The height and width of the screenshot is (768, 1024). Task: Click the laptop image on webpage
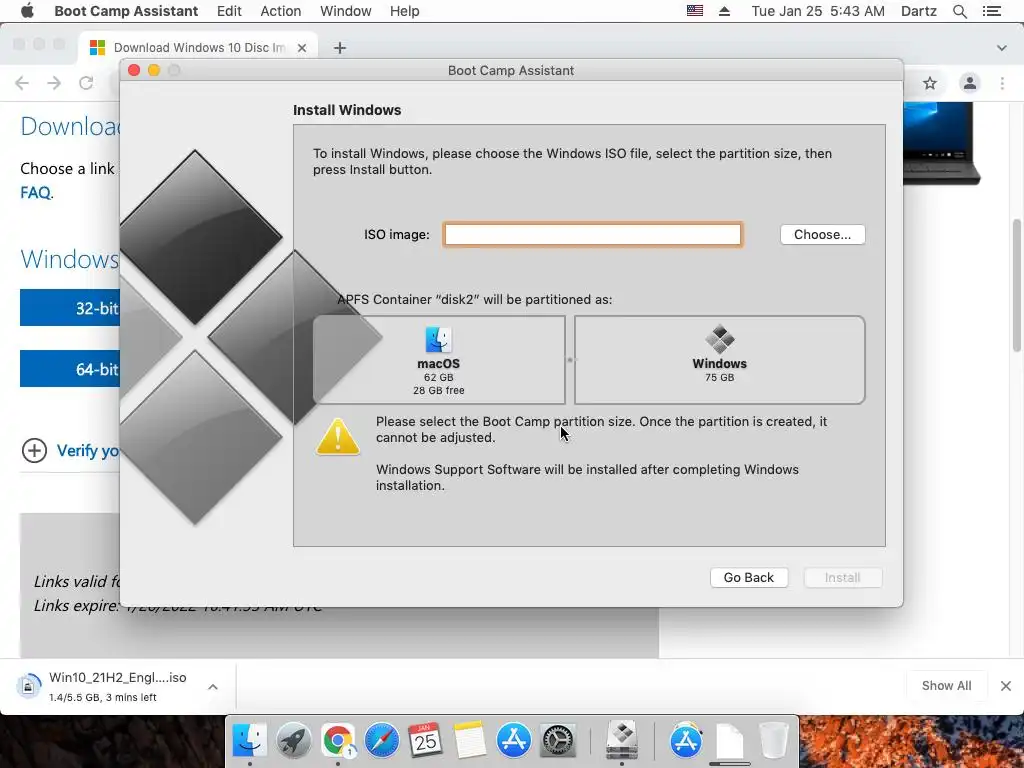[941, 142]
